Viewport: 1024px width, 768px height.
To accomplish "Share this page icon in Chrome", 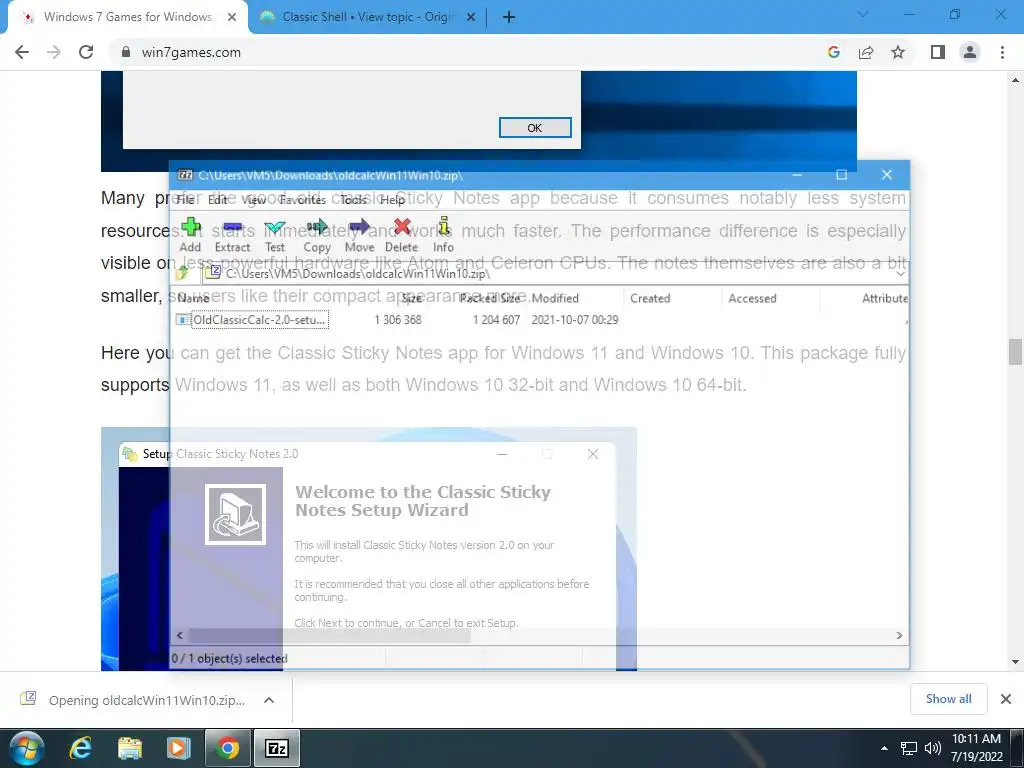I will tap(866, 52).
